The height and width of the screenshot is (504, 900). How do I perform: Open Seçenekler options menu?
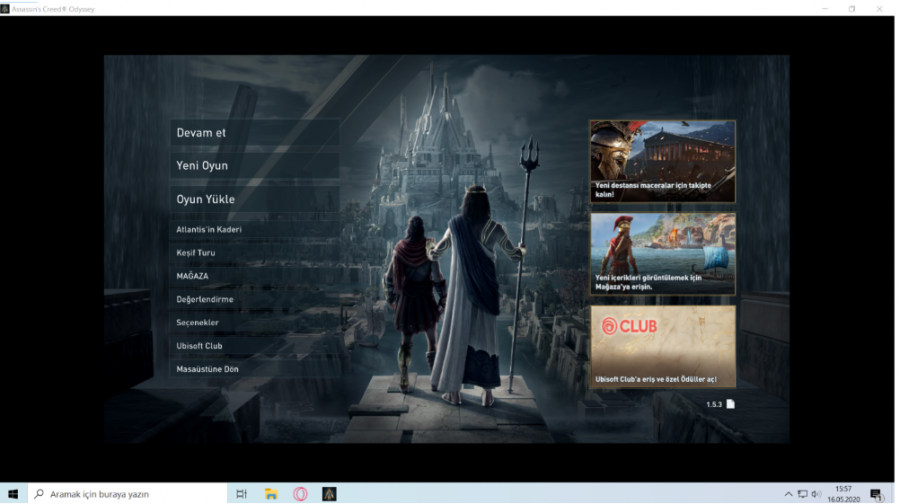pos(254,323)
